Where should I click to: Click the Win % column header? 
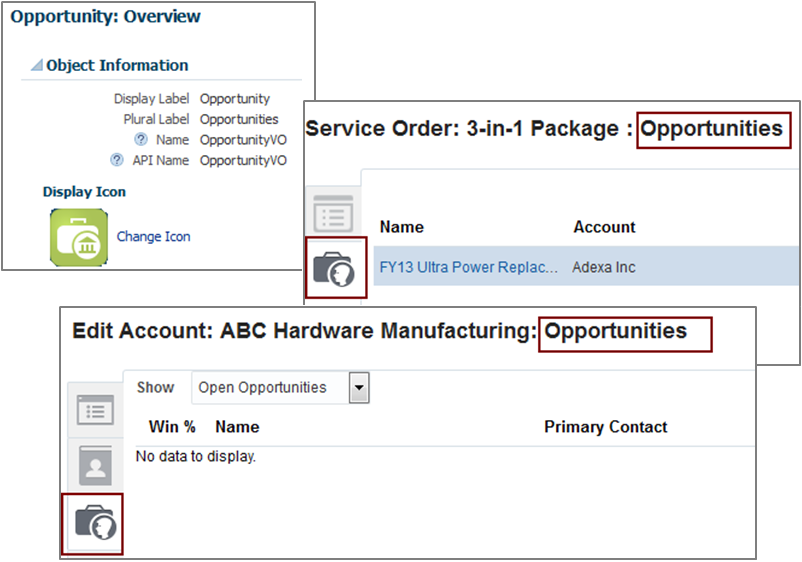(172, 427)
